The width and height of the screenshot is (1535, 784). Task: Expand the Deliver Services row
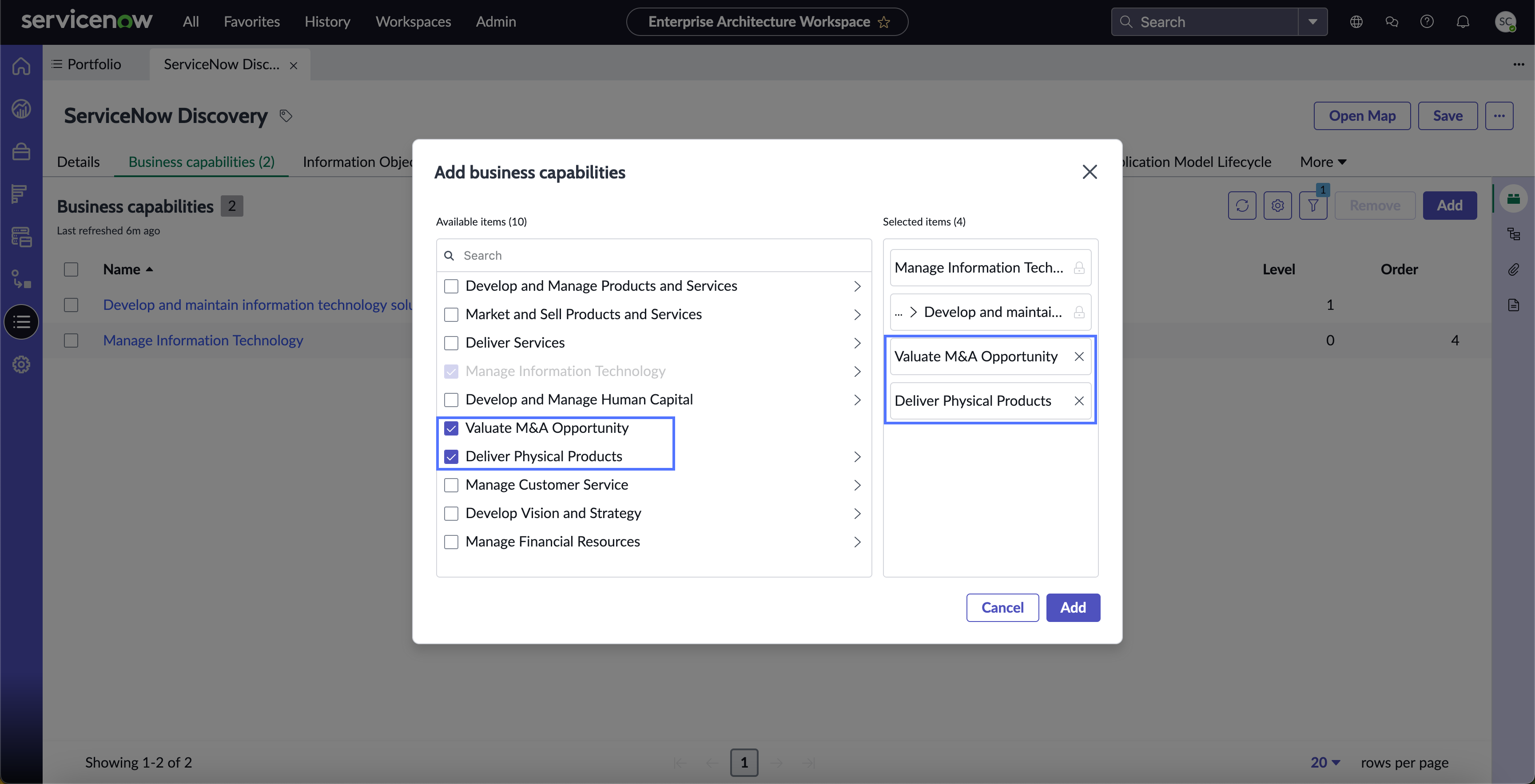(857, 343)
